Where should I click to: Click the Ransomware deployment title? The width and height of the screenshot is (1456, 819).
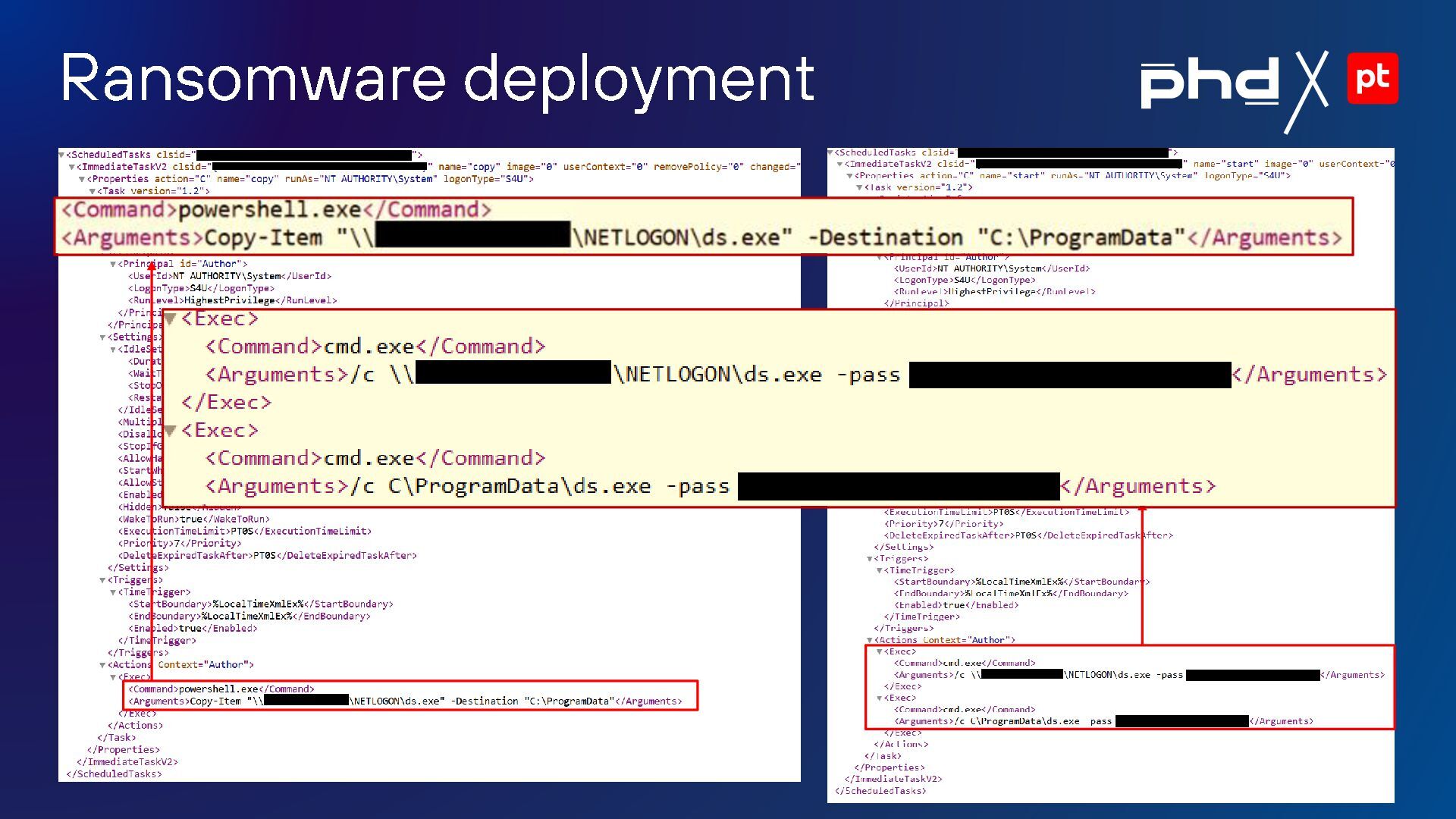tap(437, 78)
